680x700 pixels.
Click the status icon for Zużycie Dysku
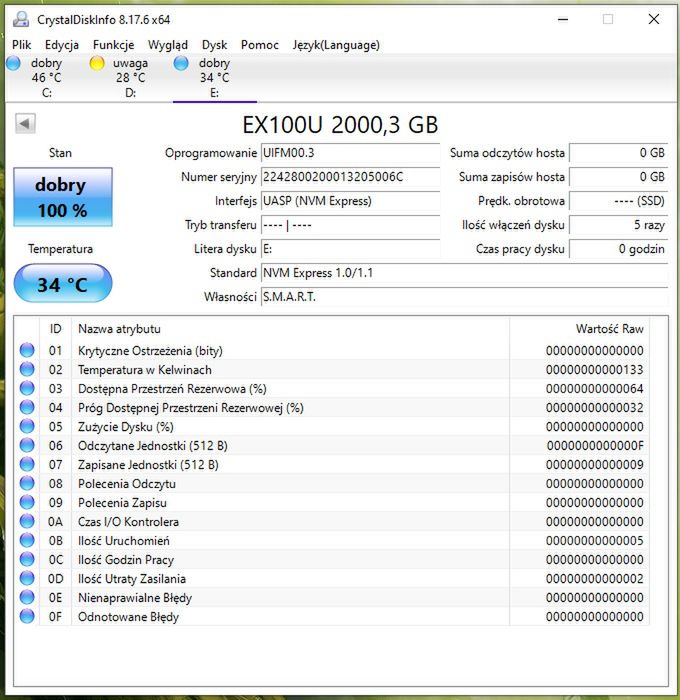point(27,426)
